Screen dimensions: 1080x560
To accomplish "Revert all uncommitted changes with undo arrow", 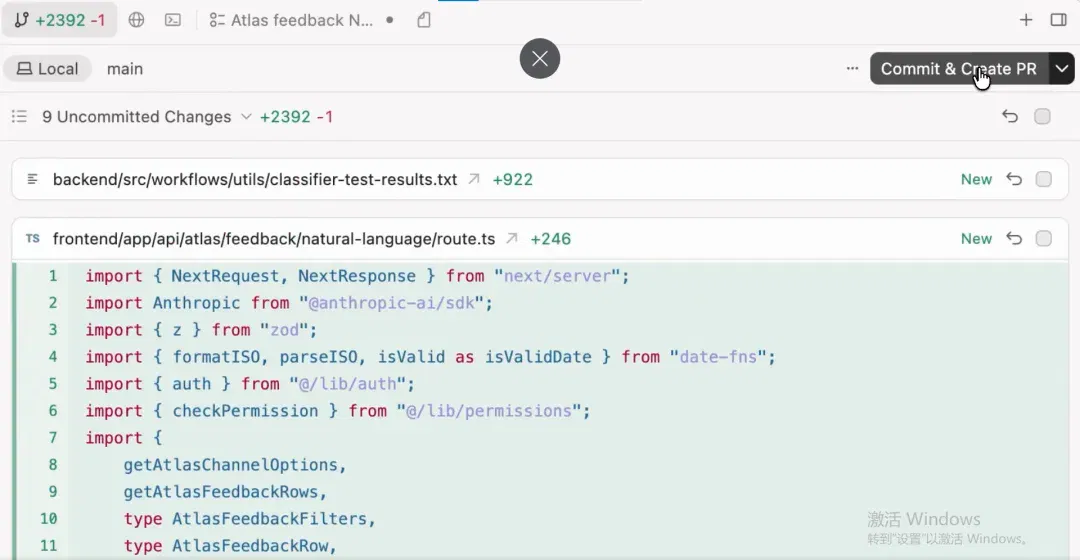I will tap(1010, 116).
